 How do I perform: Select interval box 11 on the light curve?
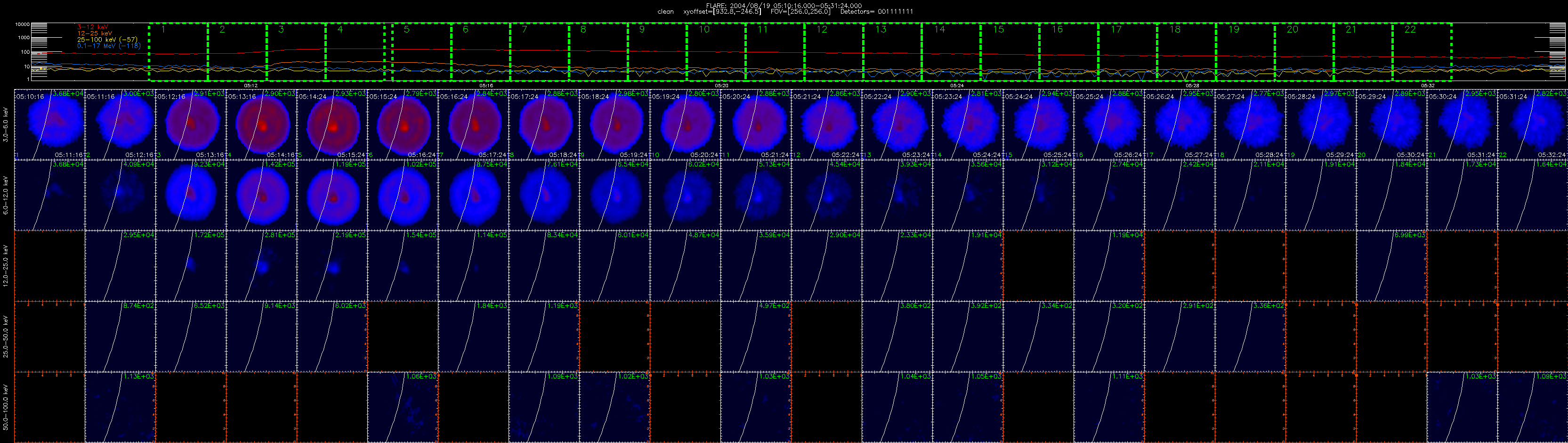point(776,52)
